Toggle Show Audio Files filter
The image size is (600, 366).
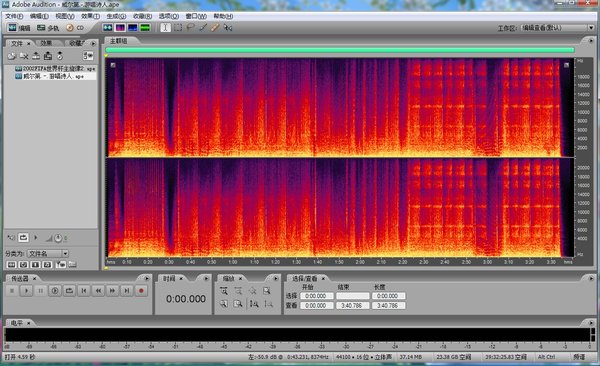click(x=11, y=265)
